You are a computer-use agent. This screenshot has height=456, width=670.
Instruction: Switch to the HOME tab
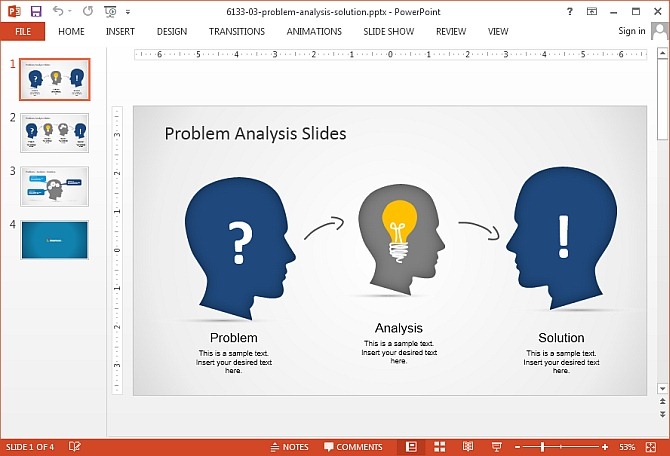pos(71,32)
